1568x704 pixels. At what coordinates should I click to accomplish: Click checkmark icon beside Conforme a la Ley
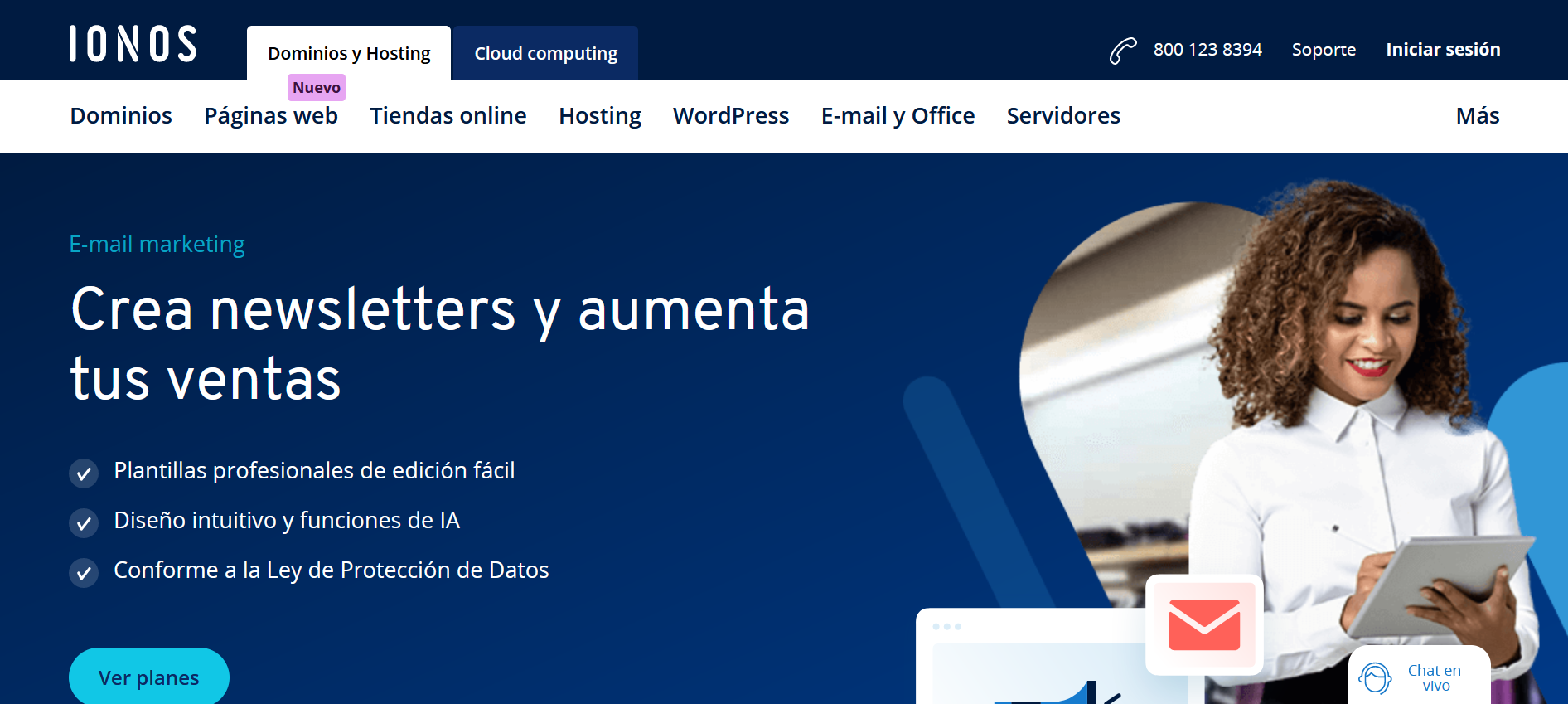[x=84, y=573]
